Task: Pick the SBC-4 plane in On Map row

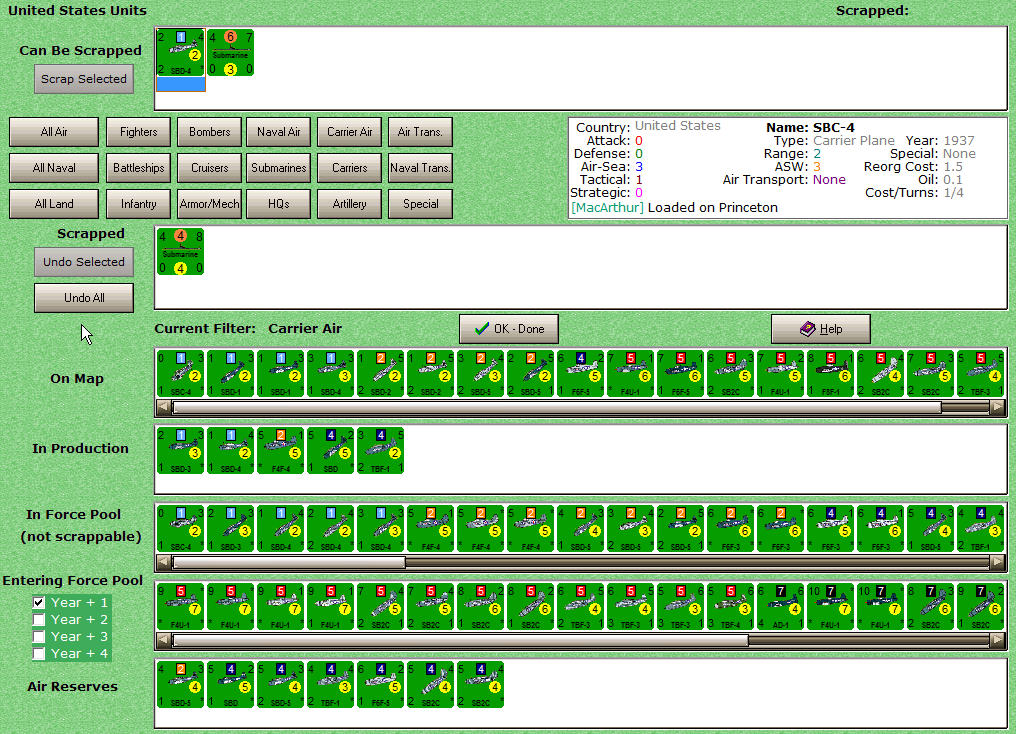Action: click(x=181, y=374)
